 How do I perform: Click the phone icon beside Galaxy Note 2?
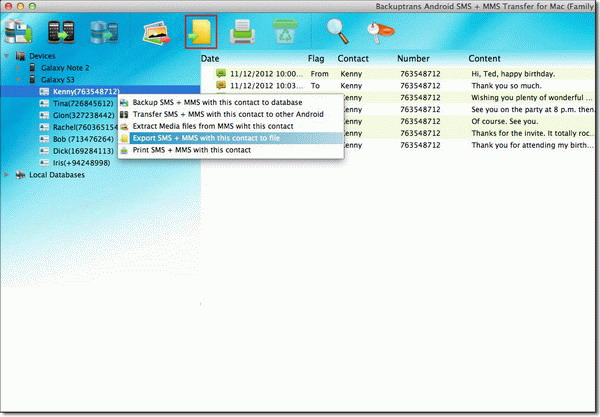click(33, 68)
